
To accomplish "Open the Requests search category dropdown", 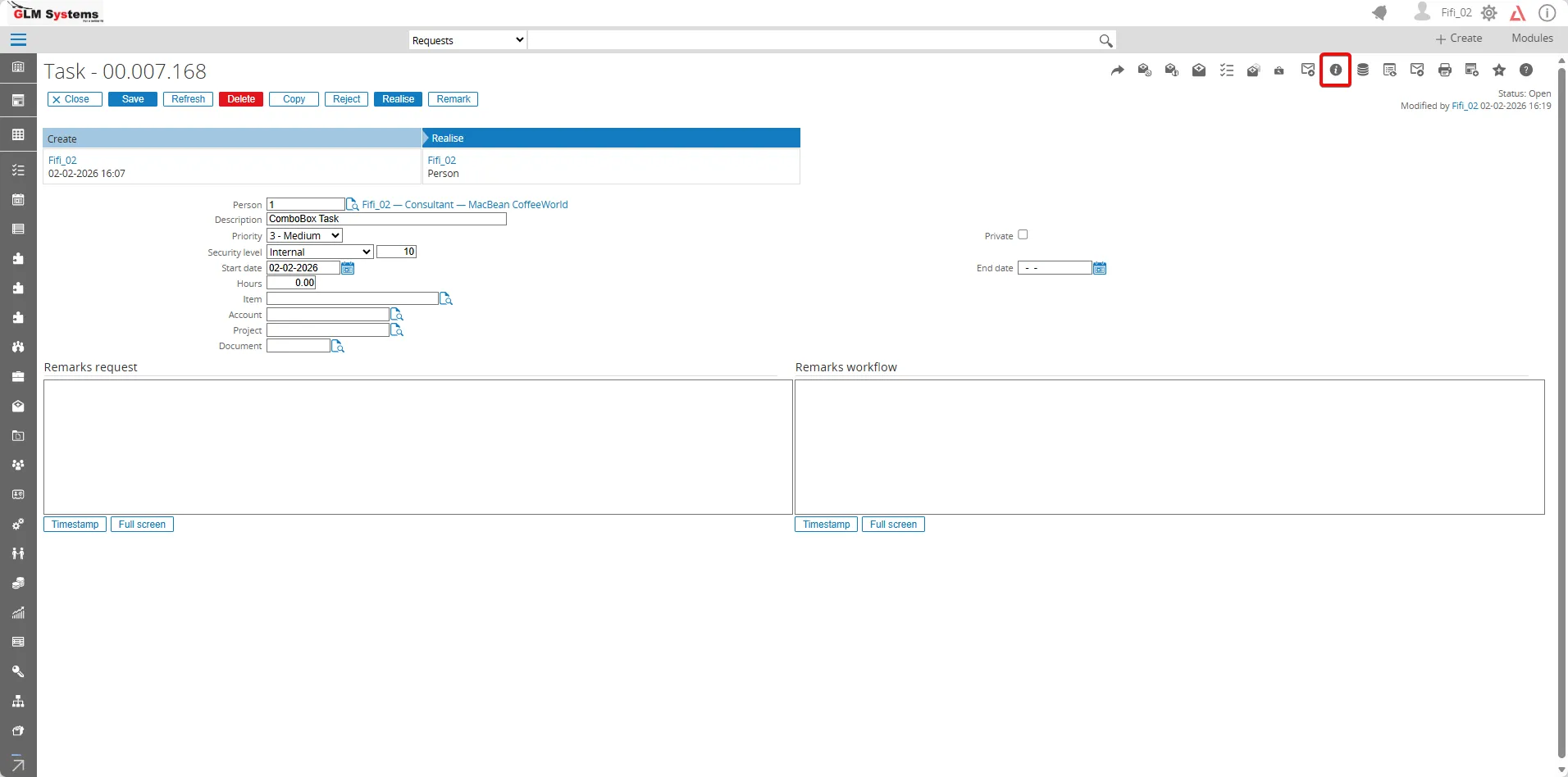I will click(x=467, y=40).
